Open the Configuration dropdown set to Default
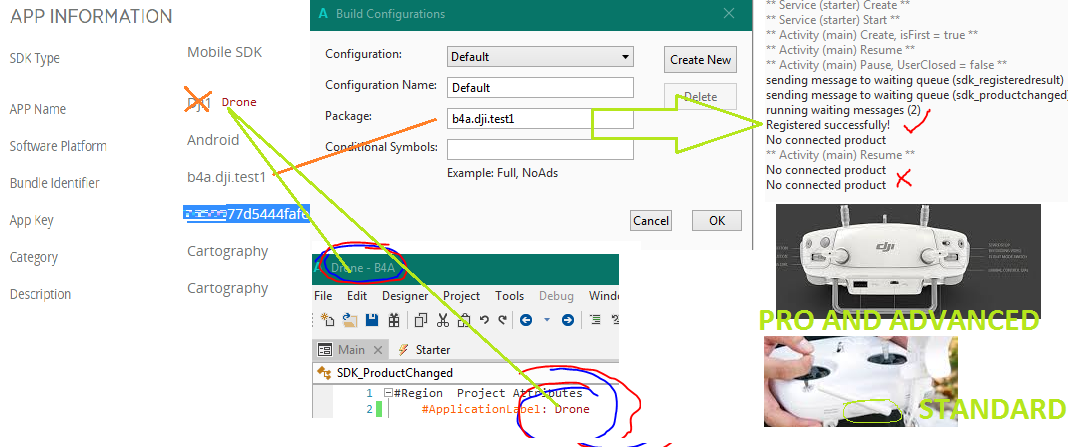 (541, 57)
